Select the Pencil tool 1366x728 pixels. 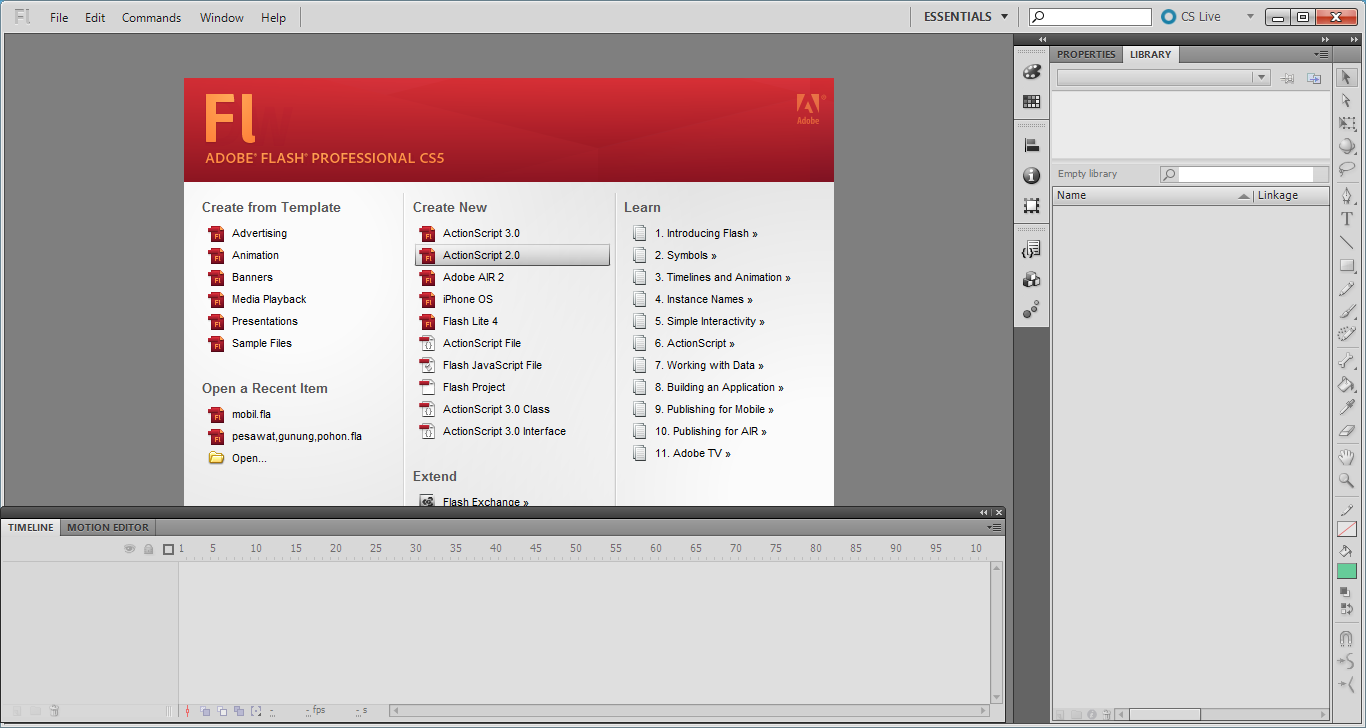pyautogui.click(x=1347, y=289)
